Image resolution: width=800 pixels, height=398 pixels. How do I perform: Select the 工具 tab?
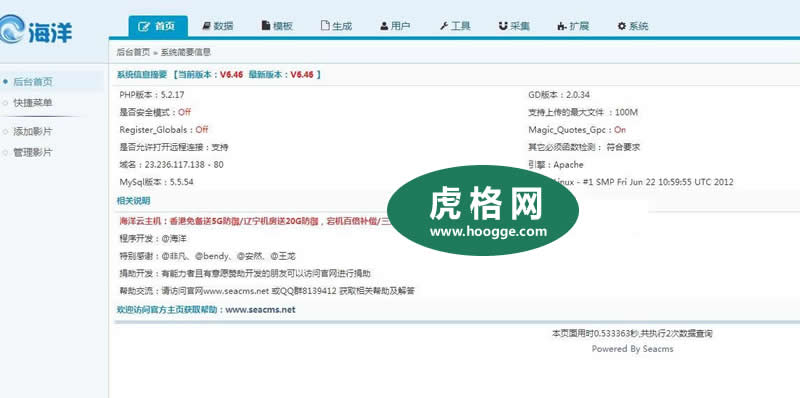point(455,26)
